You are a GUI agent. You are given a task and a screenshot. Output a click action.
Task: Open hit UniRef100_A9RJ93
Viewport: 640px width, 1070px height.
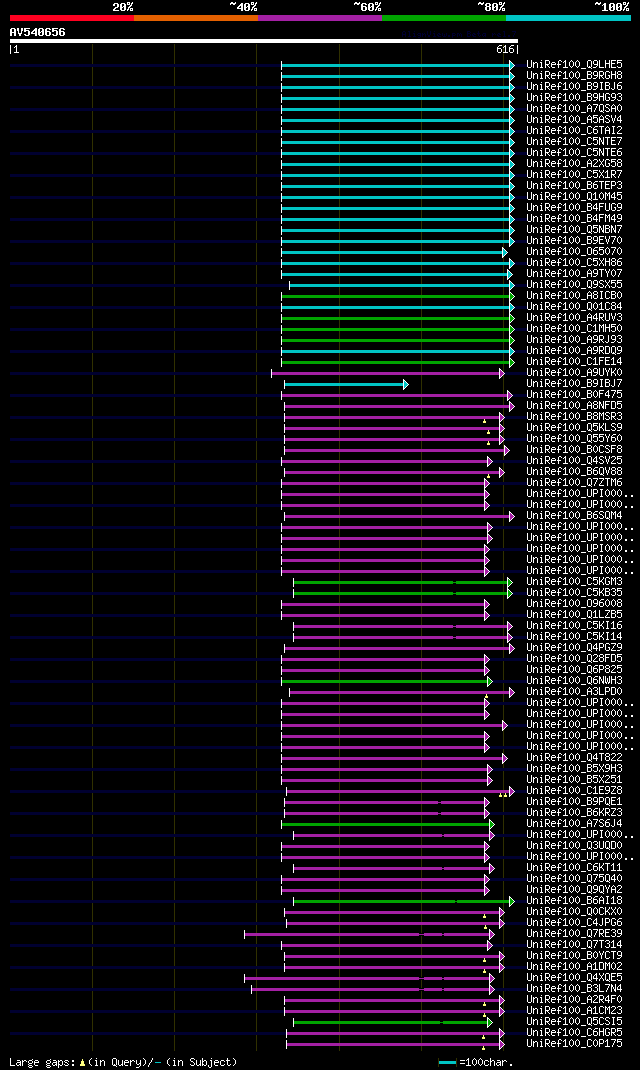coord(574,339)
